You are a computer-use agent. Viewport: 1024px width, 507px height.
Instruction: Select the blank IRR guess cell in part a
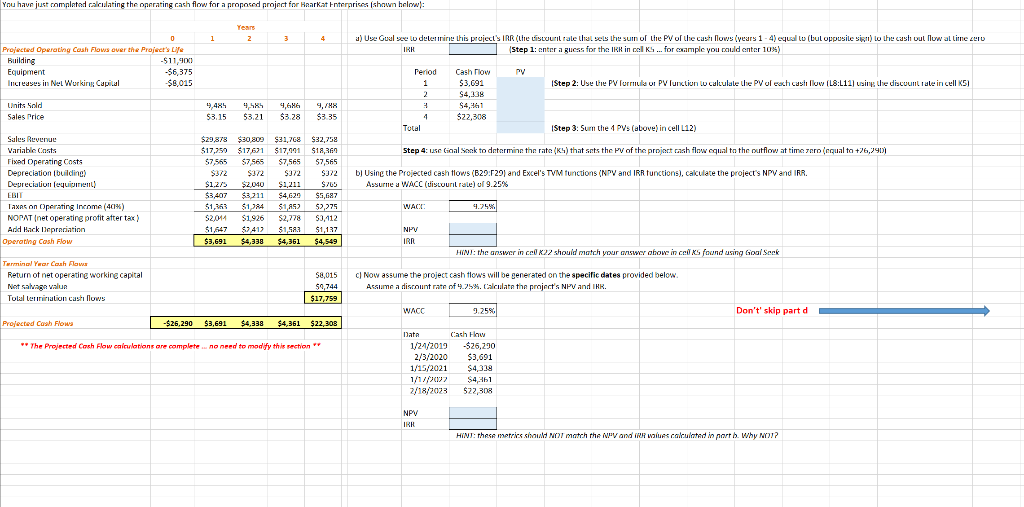click(473, 49)
